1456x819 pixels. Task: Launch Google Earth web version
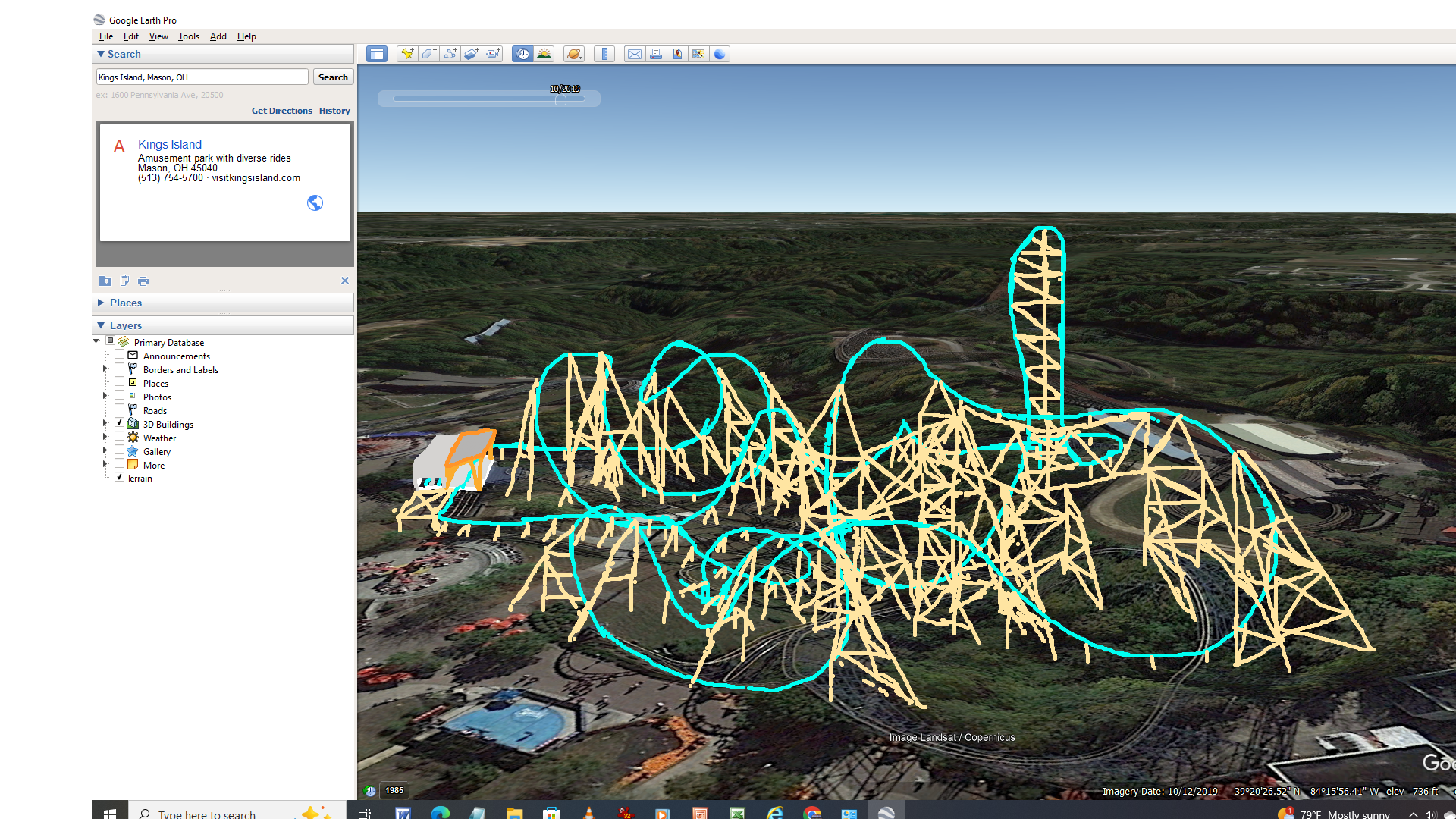point(720,54)
